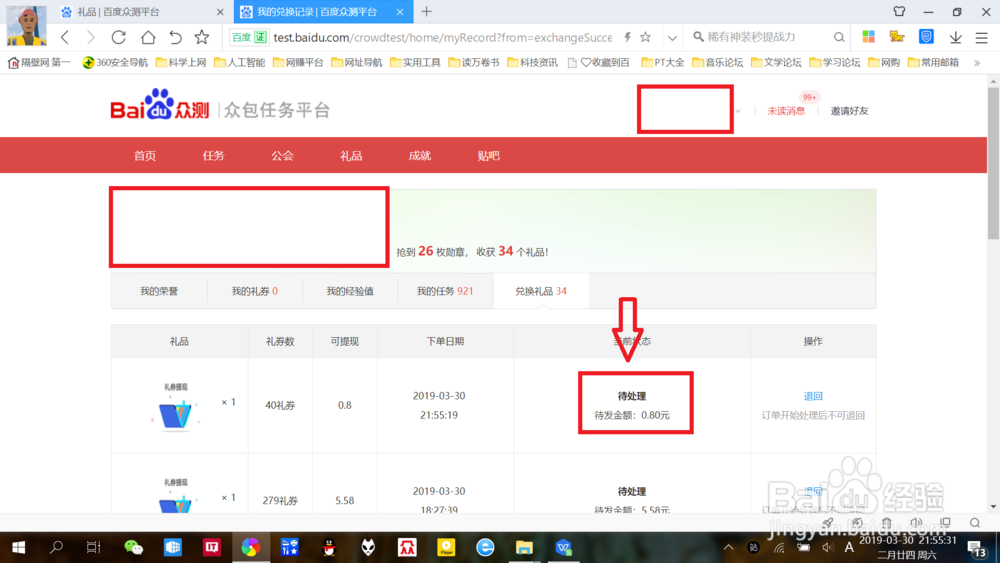Open the browser skin shirt icon
The height and width of the screenshot is (563, 1000).
[x=899, y=11]
